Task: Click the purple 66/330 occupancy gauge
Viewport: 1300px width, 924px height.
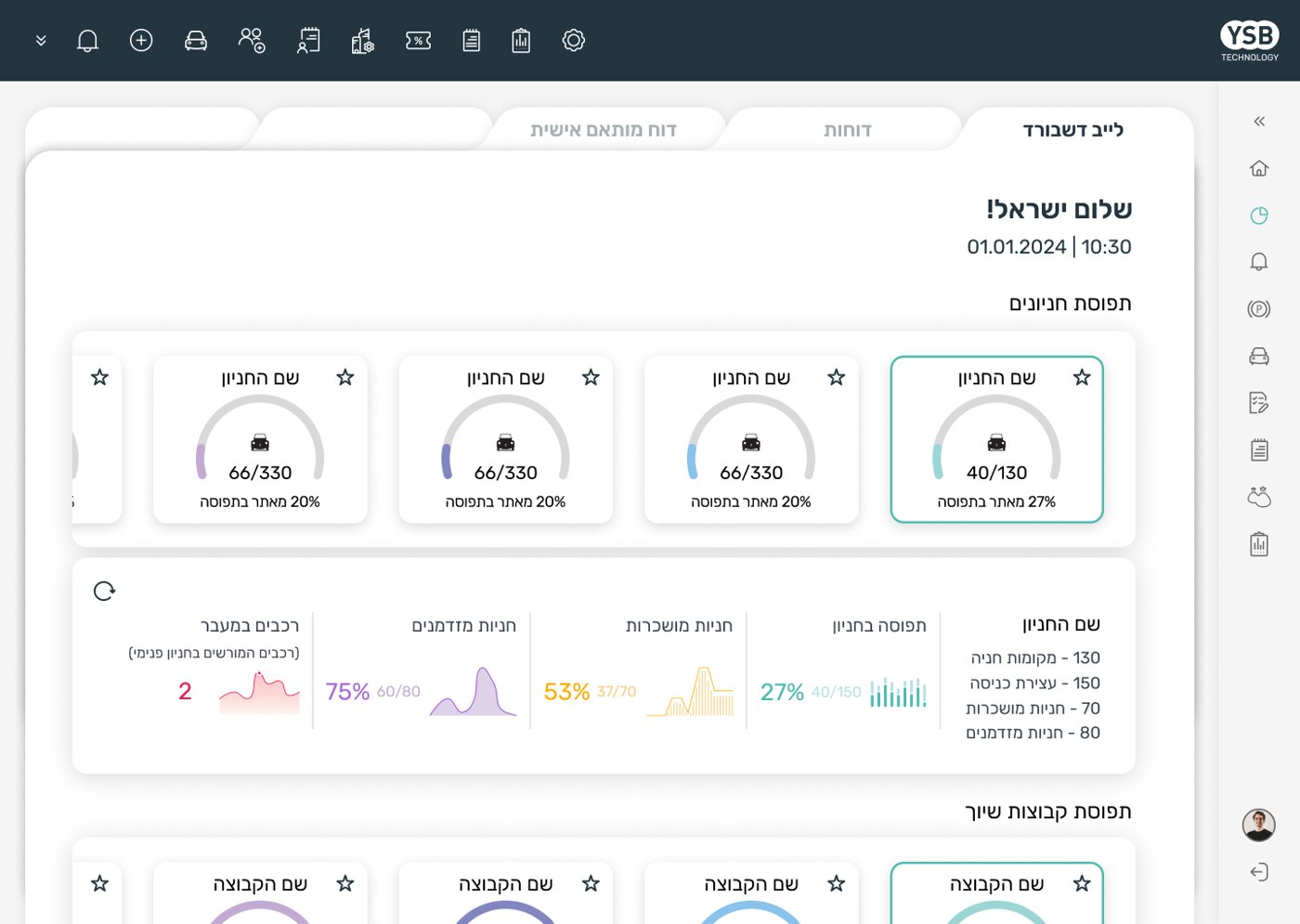Action: [260, 437]
